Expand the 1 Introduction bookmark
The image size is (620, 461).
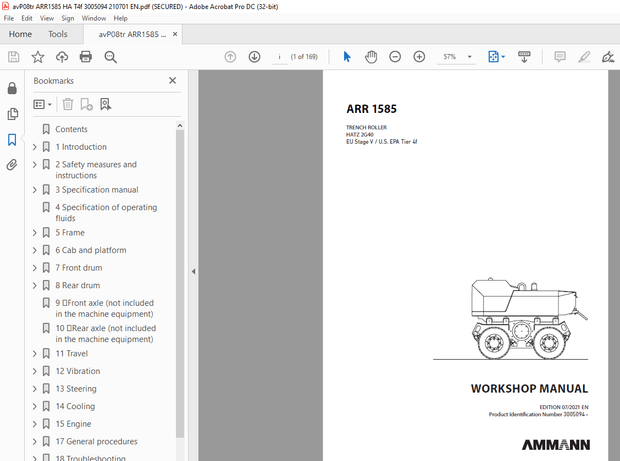pos(35,147)
